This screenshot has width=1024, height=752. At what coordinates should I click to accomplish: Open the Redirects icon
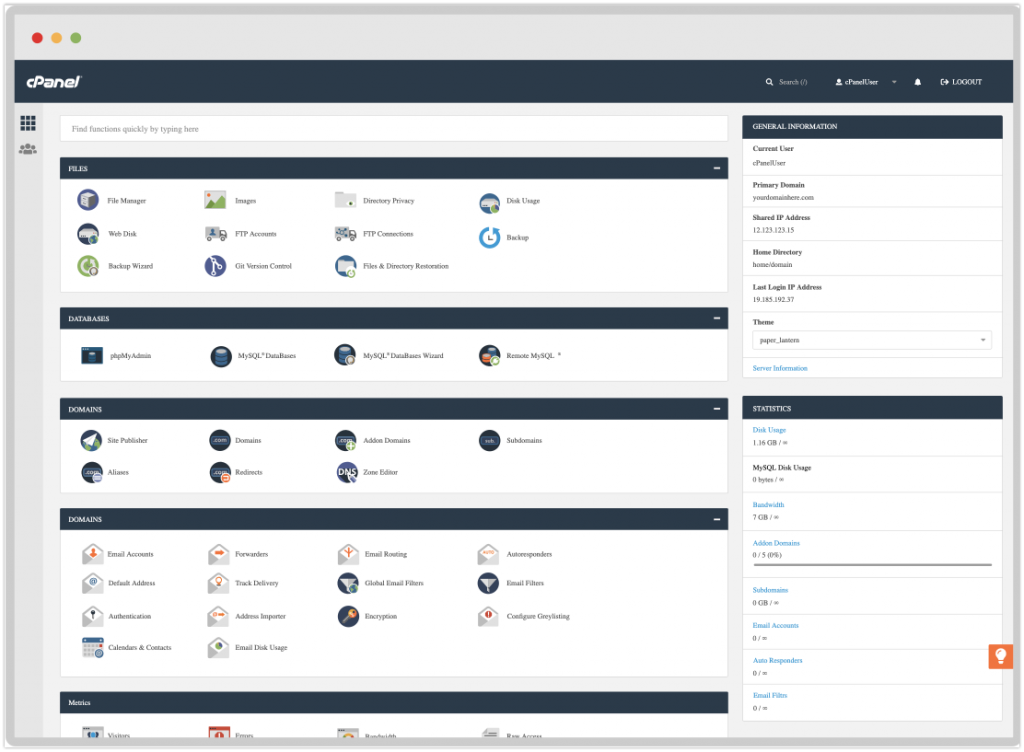tap(220, 472)
